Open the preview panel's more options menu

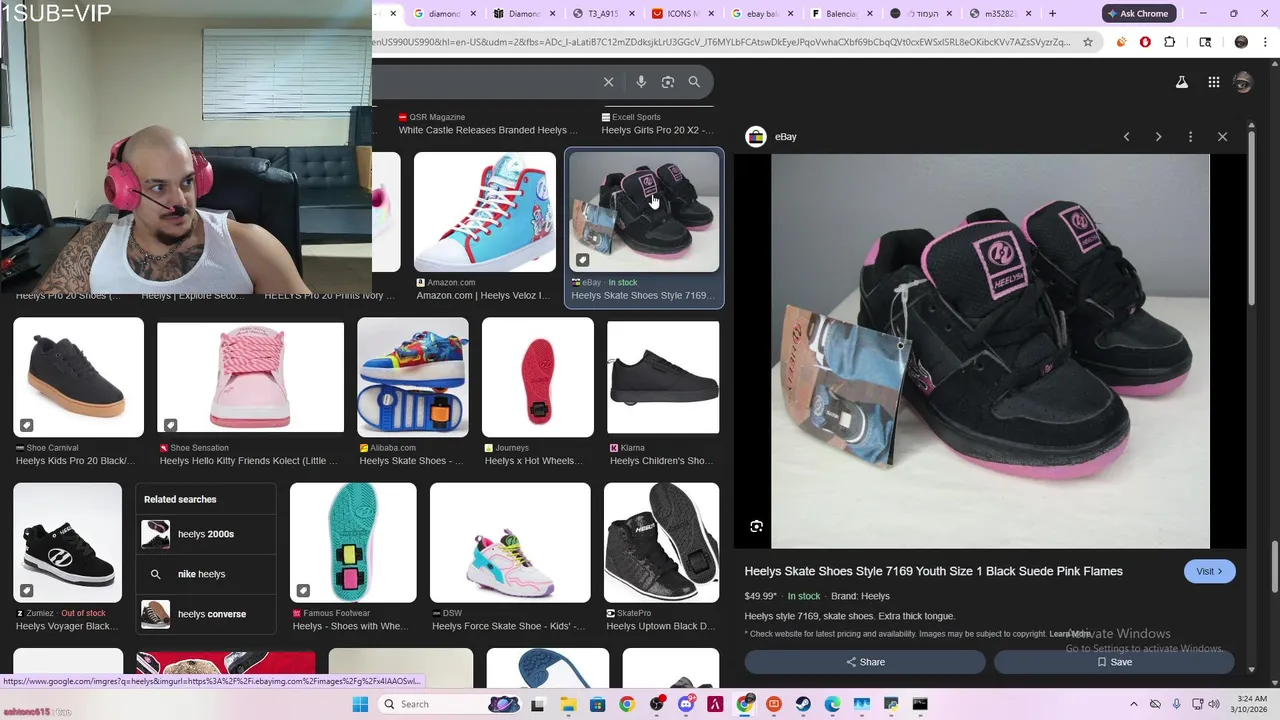click(x=1190, y=137)
